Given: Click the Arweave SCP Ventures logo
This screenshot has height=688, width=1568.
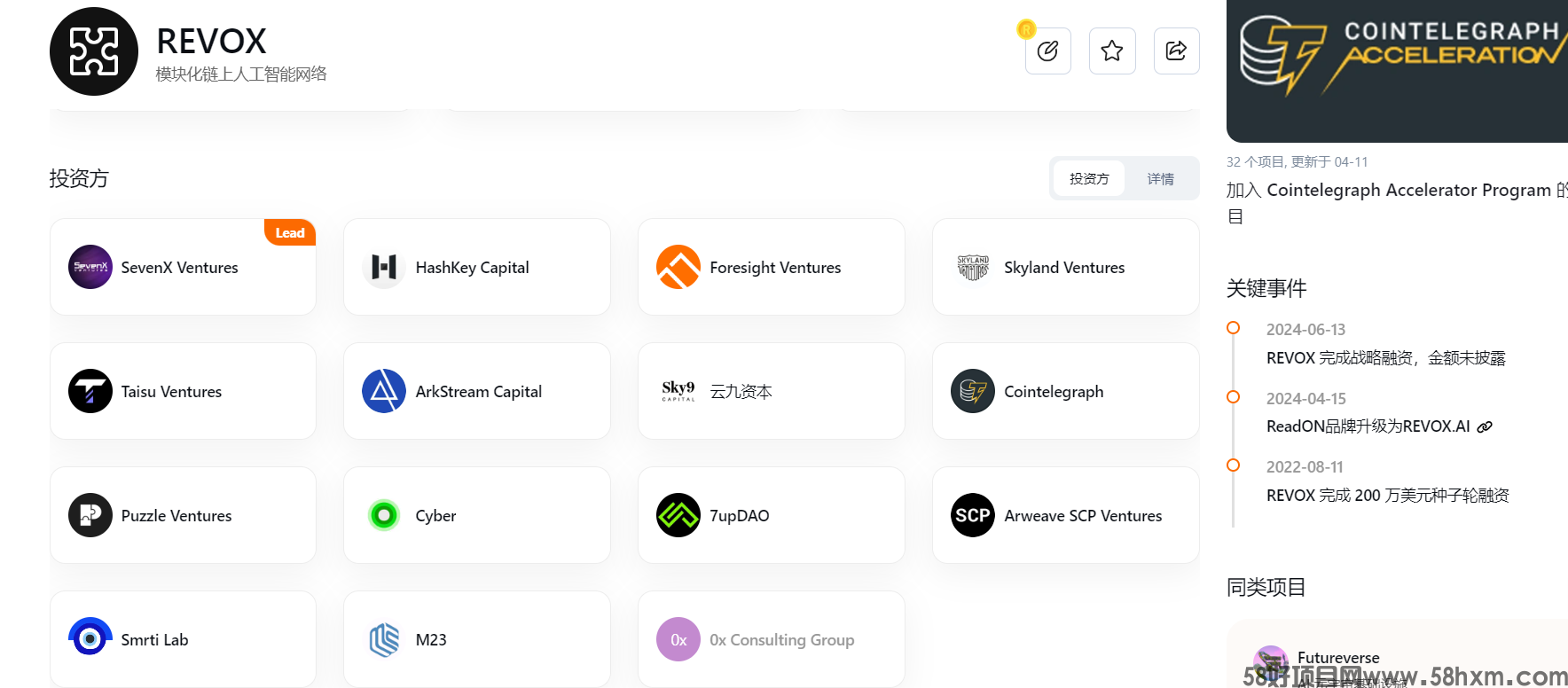Looking at the screenshot, I should coord(973,515).
